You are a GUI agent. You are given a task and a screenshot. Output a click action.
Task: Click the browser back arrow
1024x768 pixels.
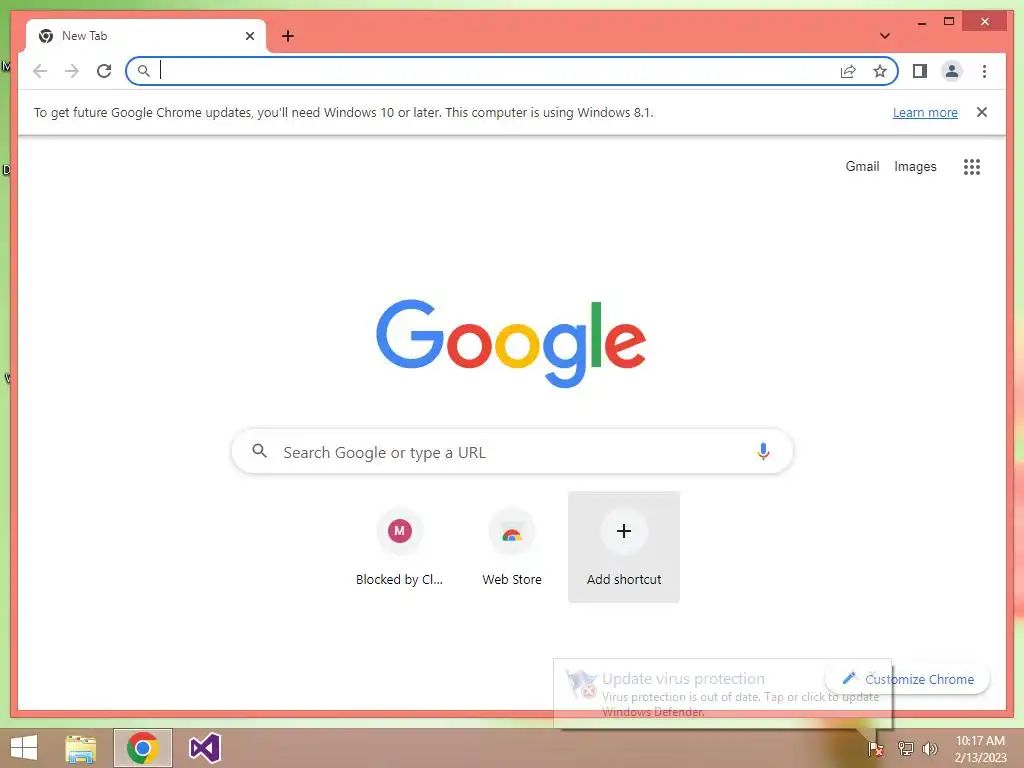(x=40, y=71)
